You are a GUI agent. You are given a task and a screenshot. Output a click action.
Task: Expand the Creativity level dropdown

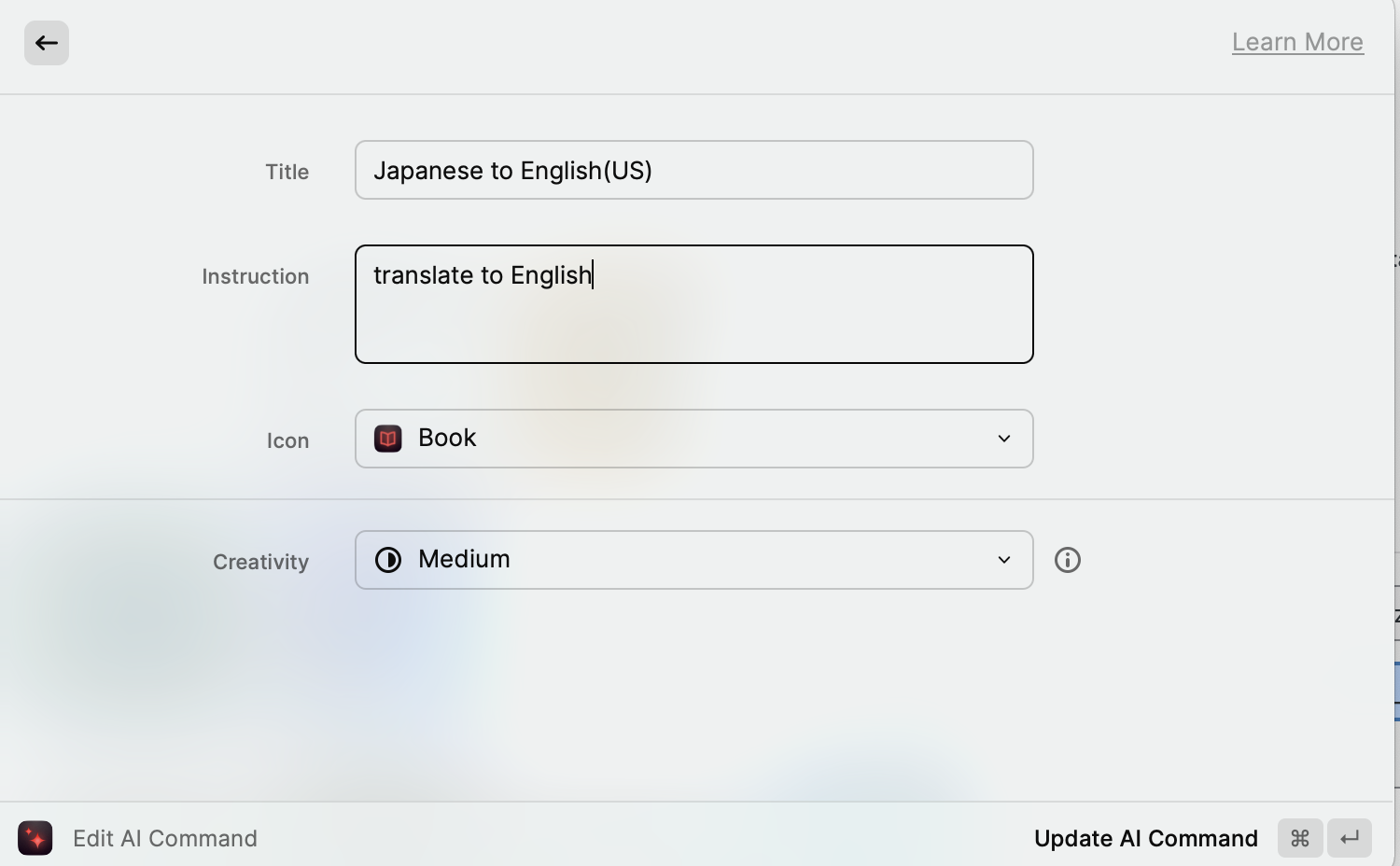(693, 559)
